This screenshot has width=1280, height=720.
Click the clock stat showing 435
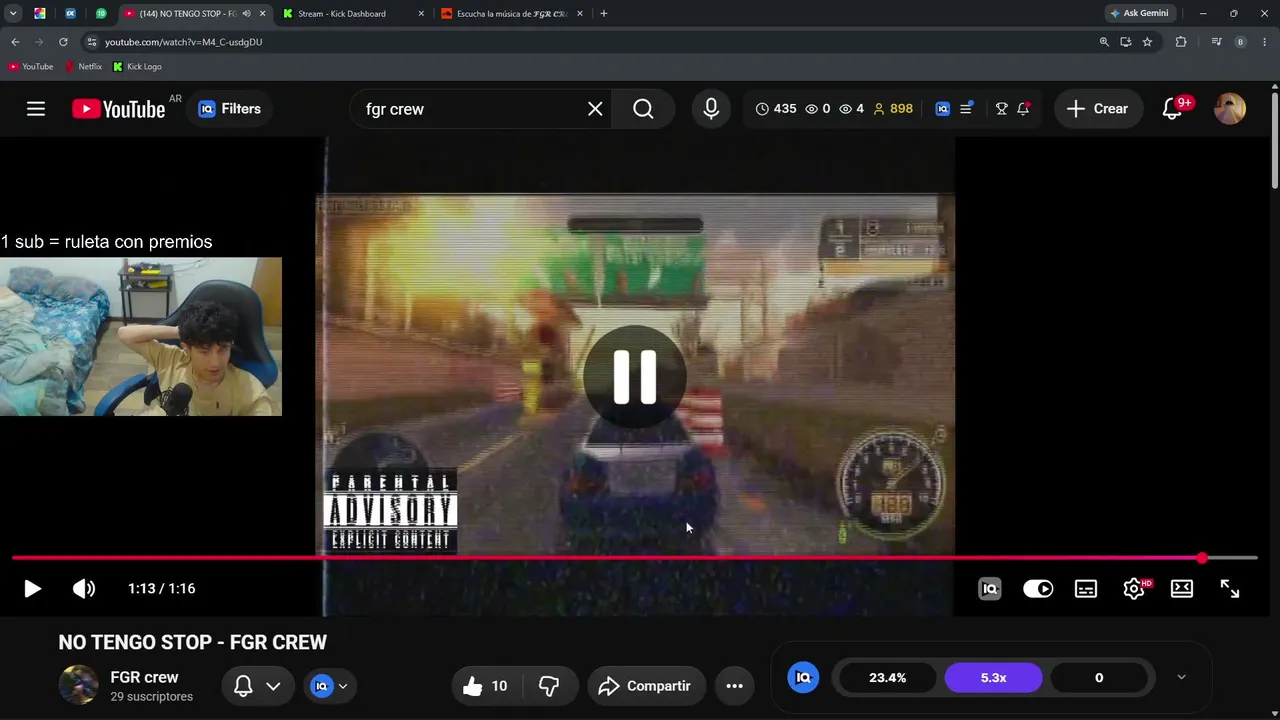pyautogui.click(x=776, y=109)
